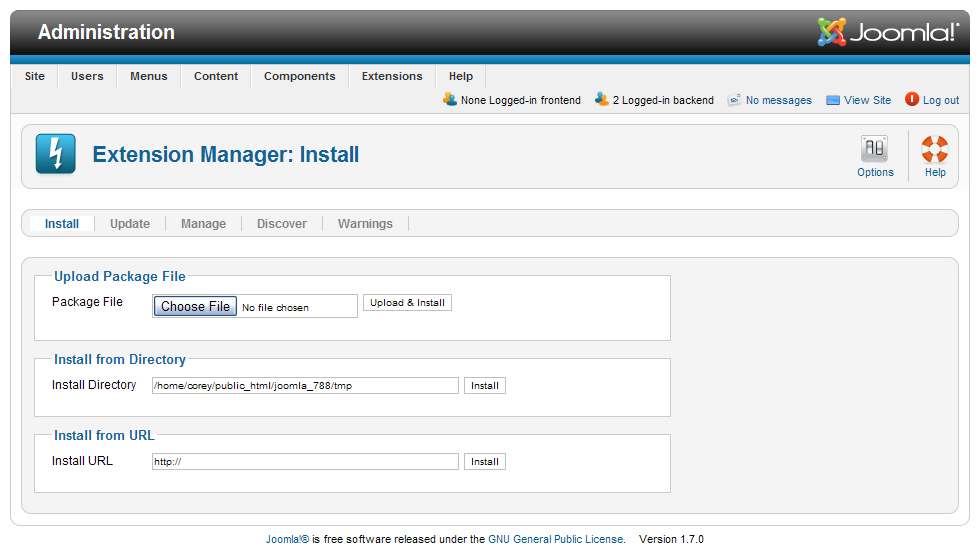Switch to the Update tab
The height and width of the screenshot is (556, 980).
coord(130,224)
